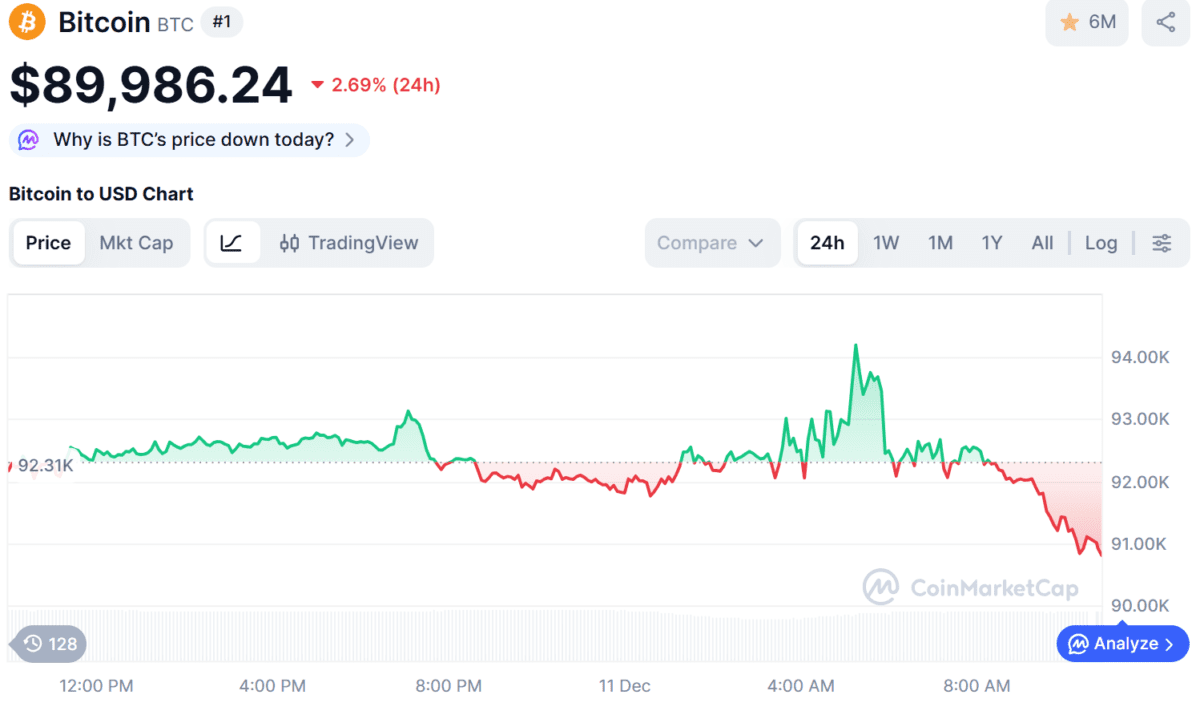Viewport: 1200px width, 727px height.
Task: Select the line chart view icon
Action: click(x=232, y=243)
